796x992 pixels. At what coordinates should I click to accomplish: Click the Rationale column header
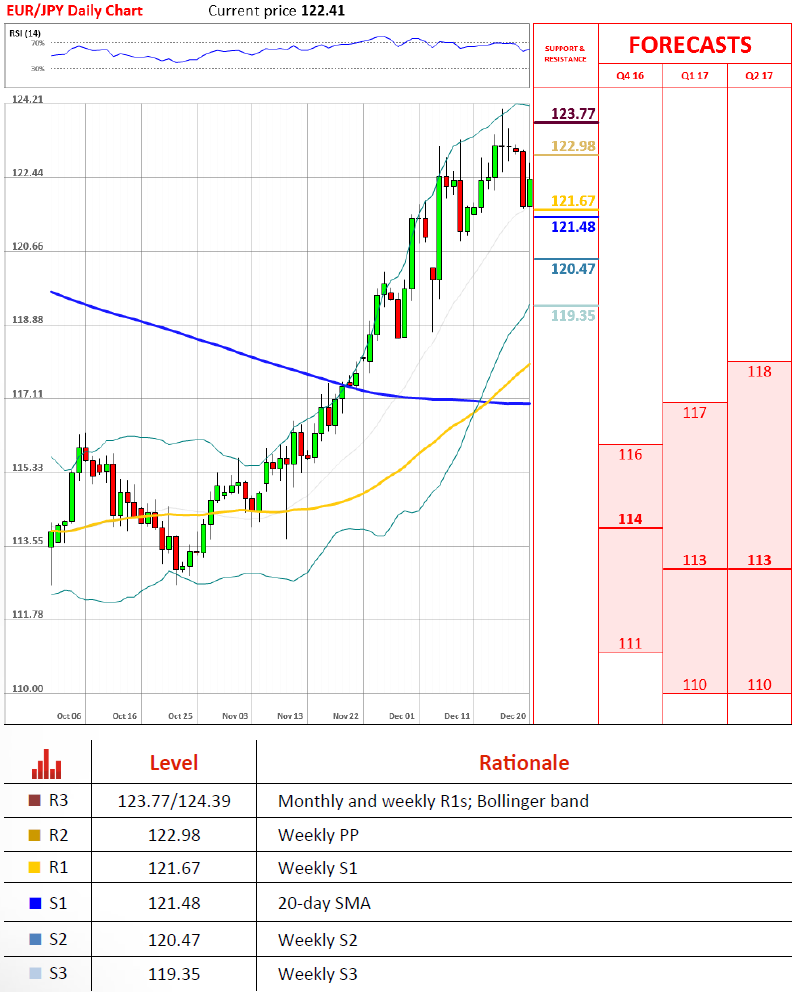(x=524, y=763)
